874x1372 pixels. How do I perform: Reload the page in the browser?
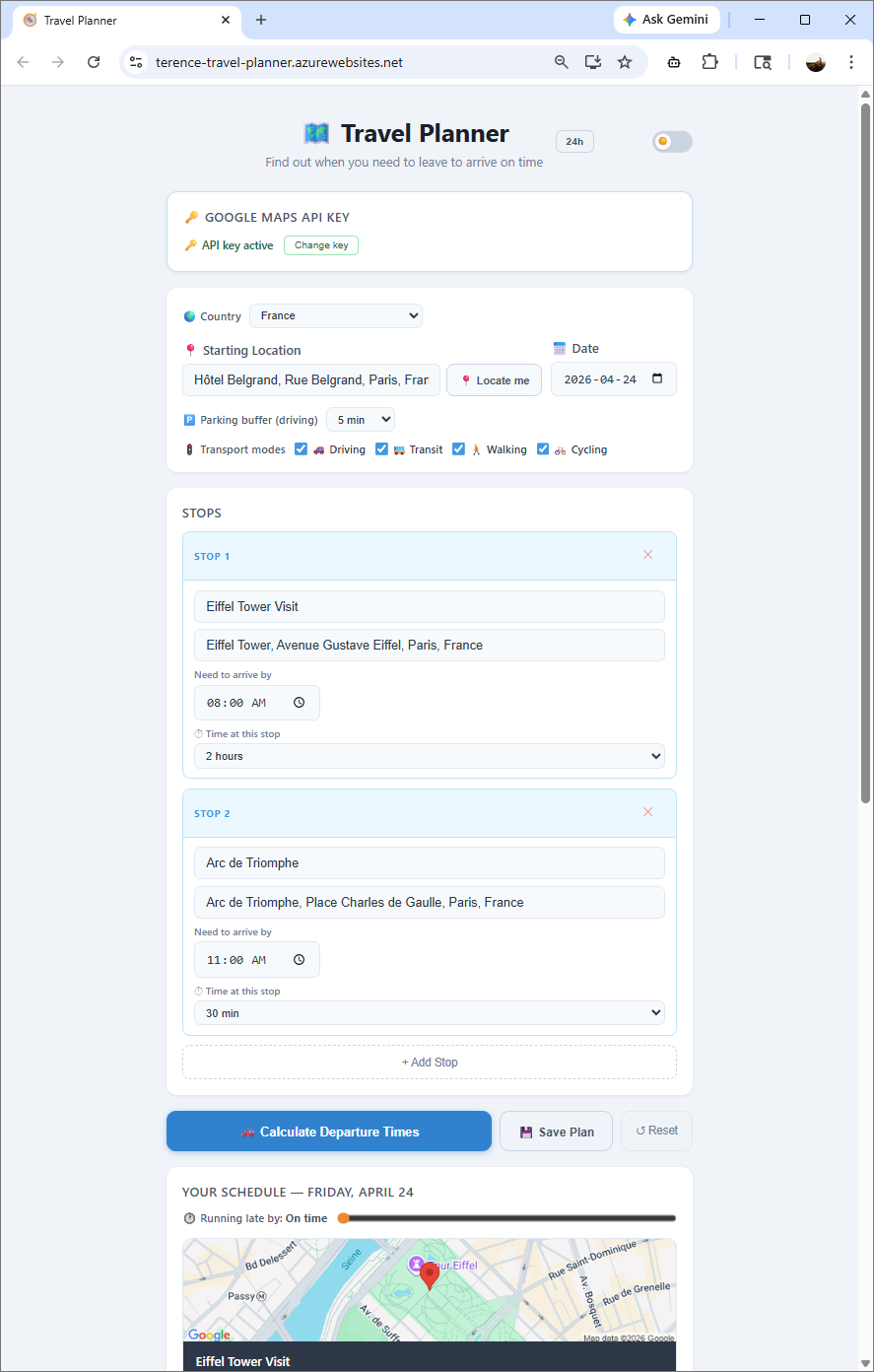click(94, 62)
